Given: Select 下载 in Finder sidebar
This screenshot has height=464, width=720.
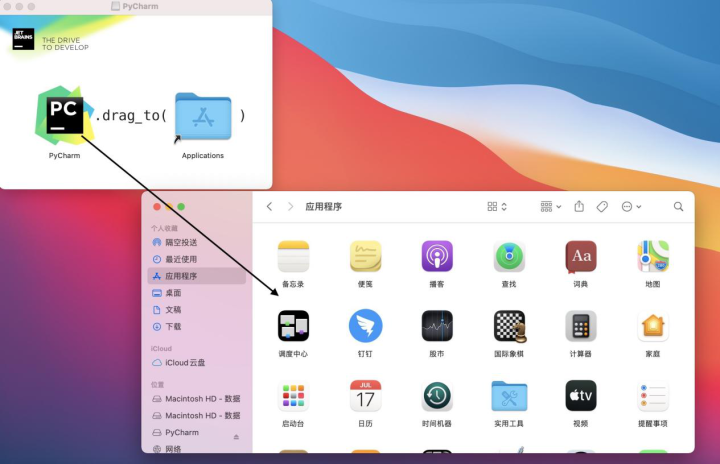Looking at the screenshot, I should 197,327.
